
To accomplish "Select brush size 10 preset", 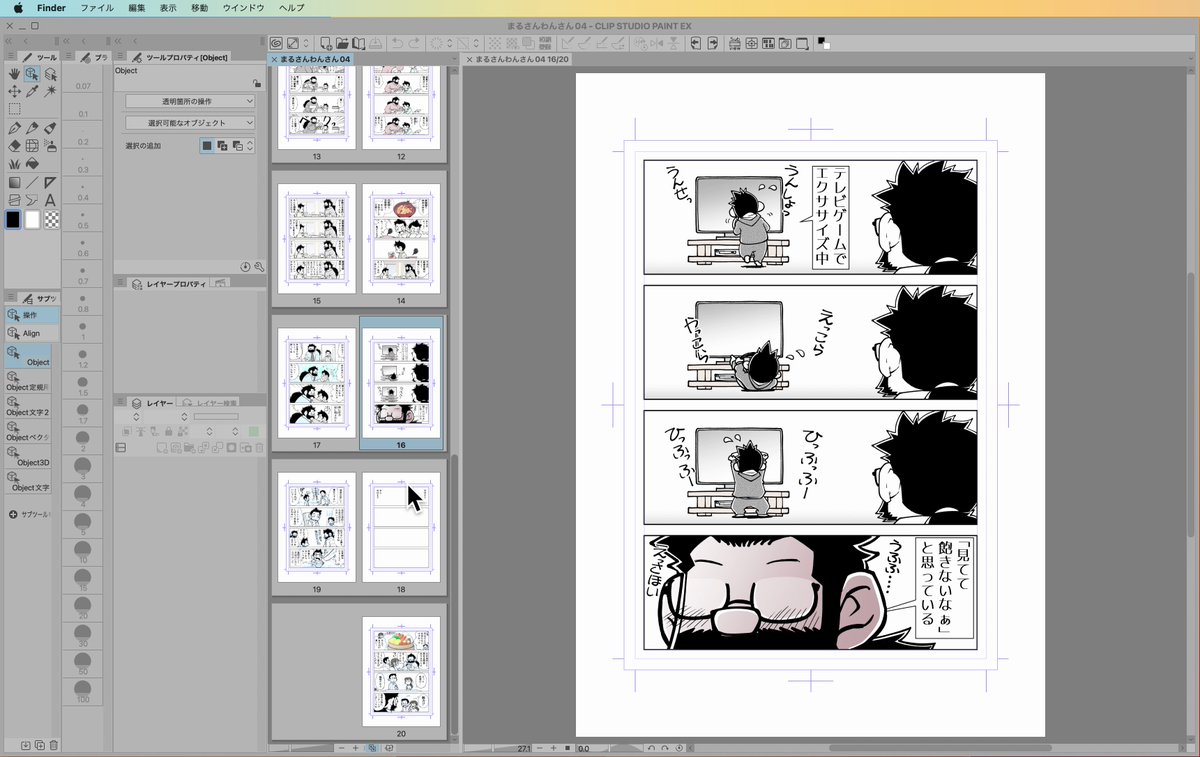I will 83,553.
